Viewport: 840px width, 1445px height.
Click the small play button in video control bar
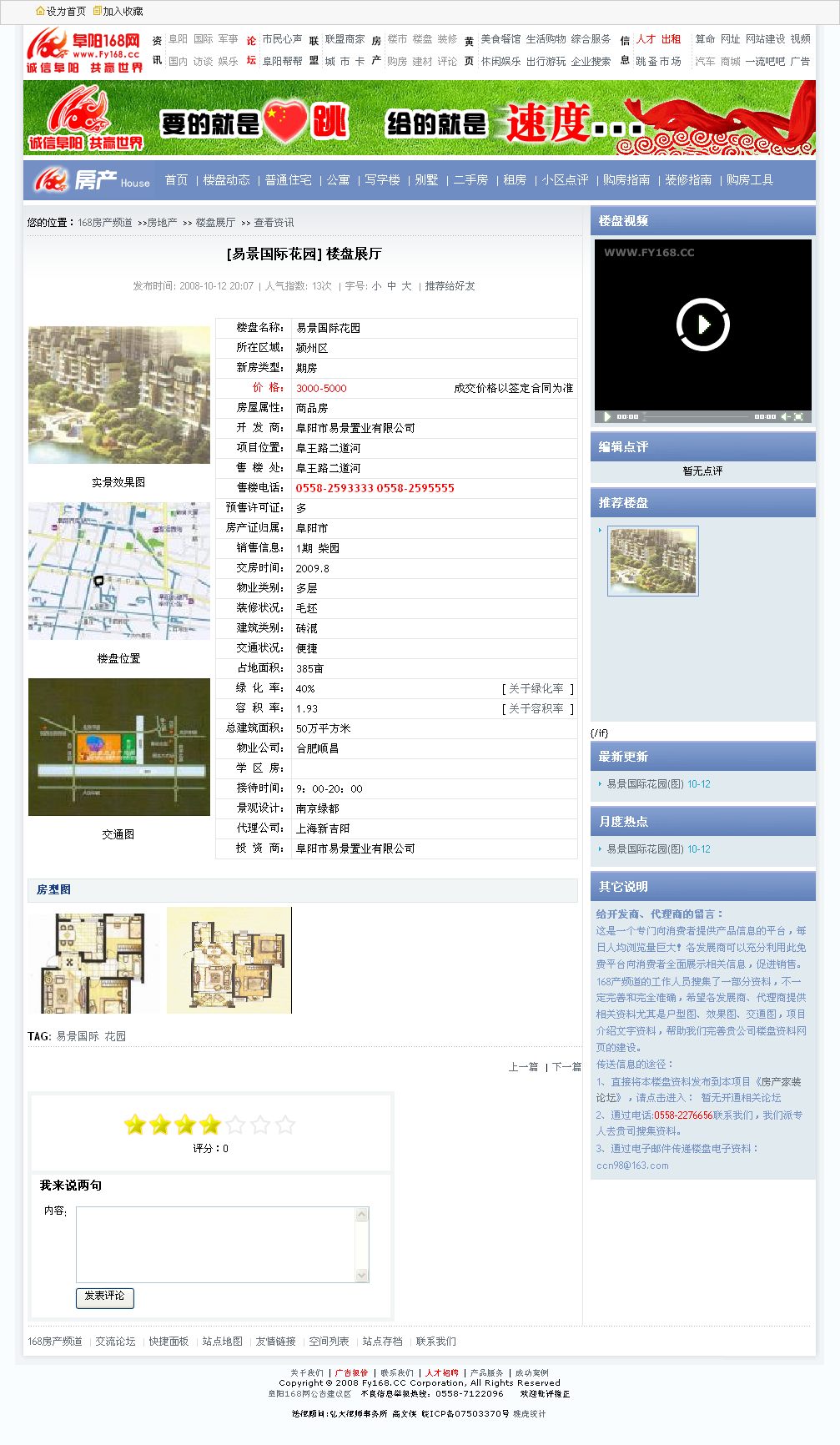[607, 416]
